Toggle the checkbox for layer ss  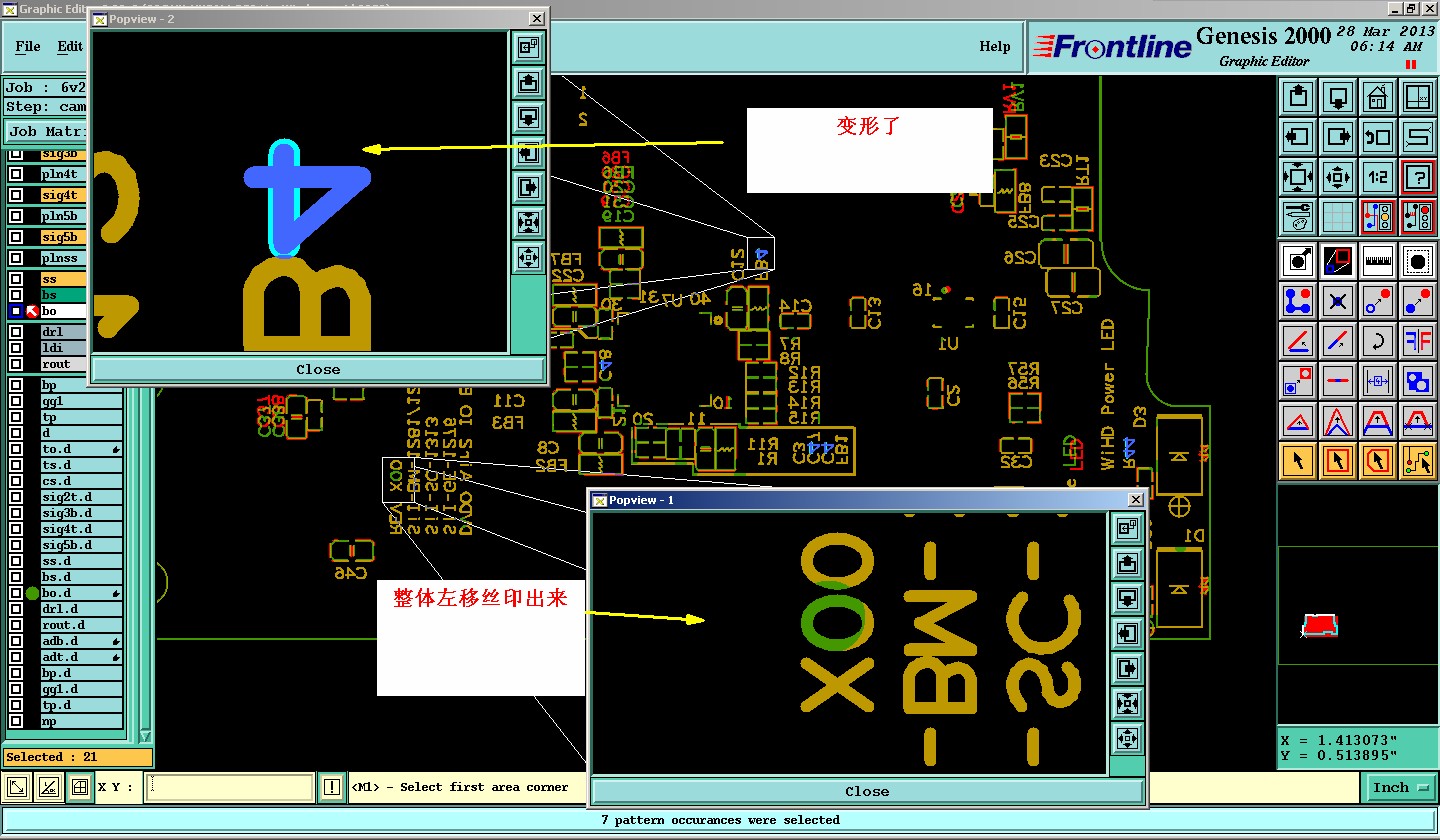(x=16, y=279)
